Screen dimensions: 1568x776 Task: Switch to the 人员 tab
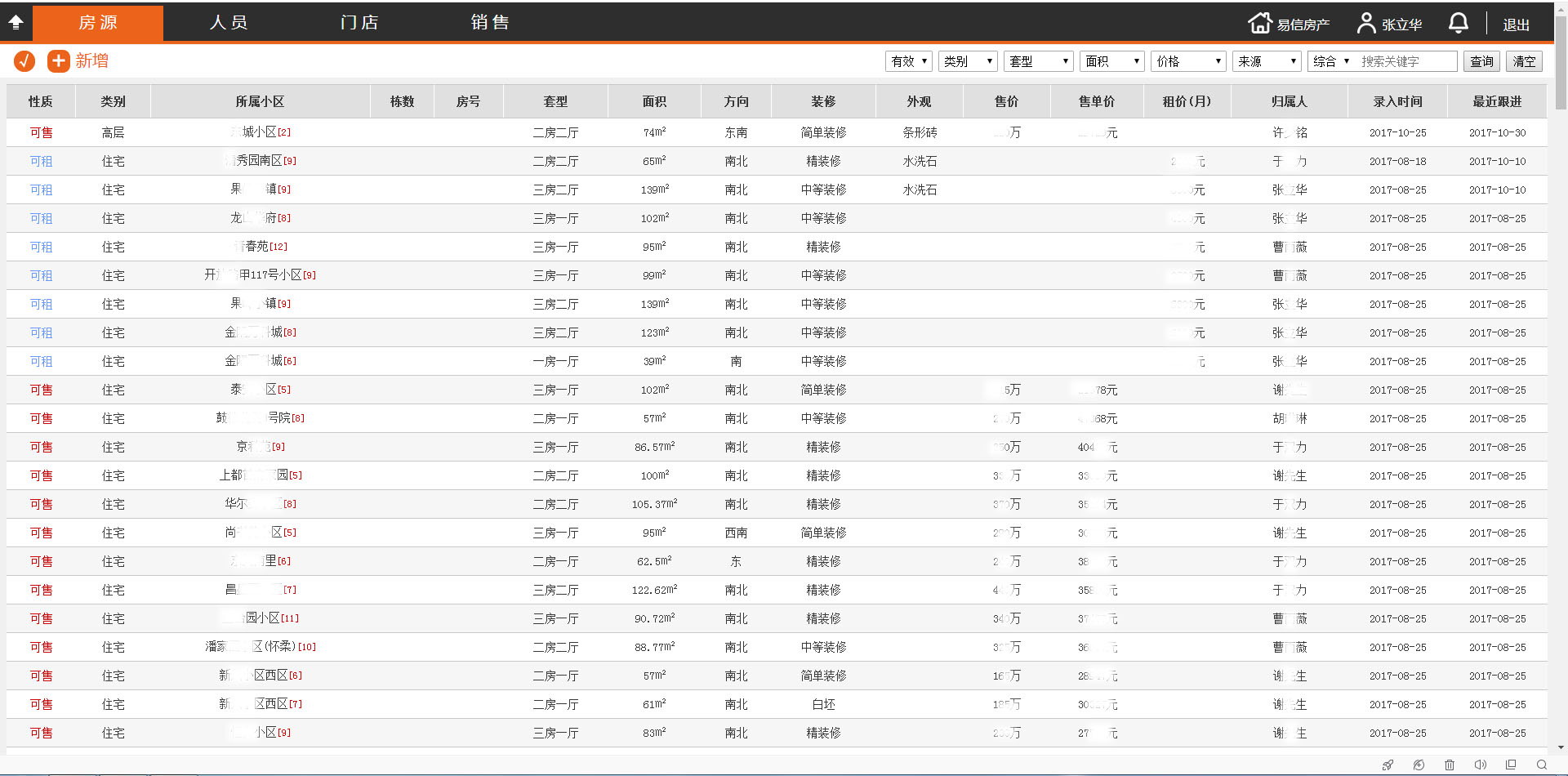[x=229, y=23]
